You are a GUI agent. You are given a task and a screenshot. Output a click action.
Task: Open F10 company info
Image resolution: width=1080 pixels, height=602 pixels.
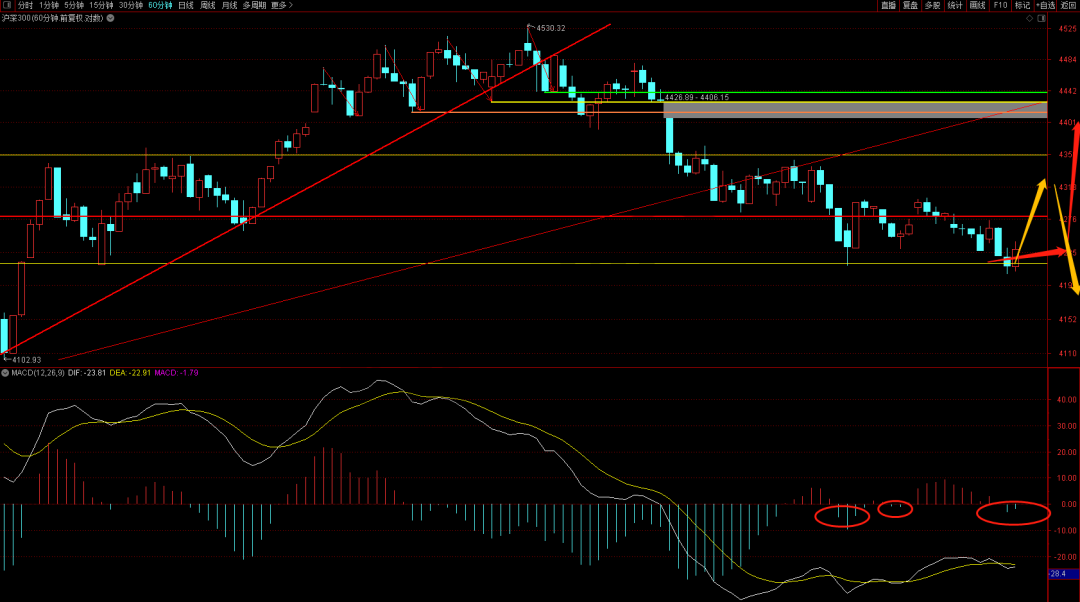[x=1000, y=5]
